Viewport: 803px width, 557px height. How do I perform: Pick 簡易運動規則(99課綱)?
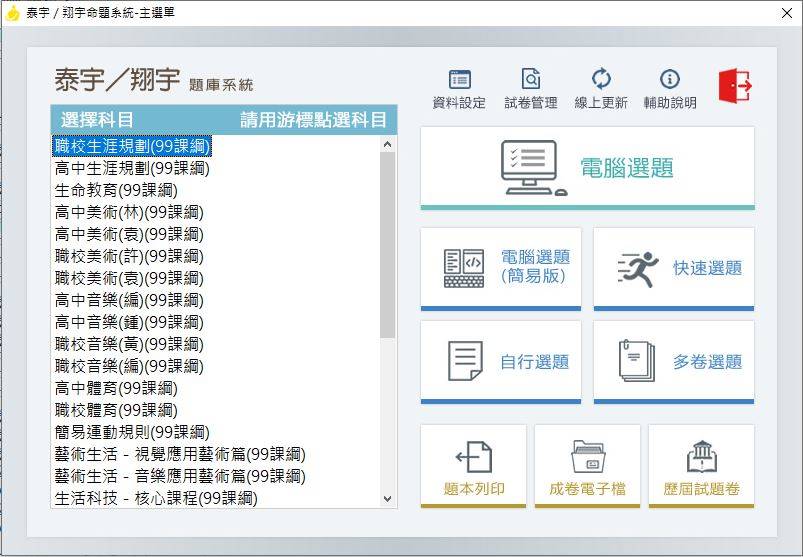(132, 432)
